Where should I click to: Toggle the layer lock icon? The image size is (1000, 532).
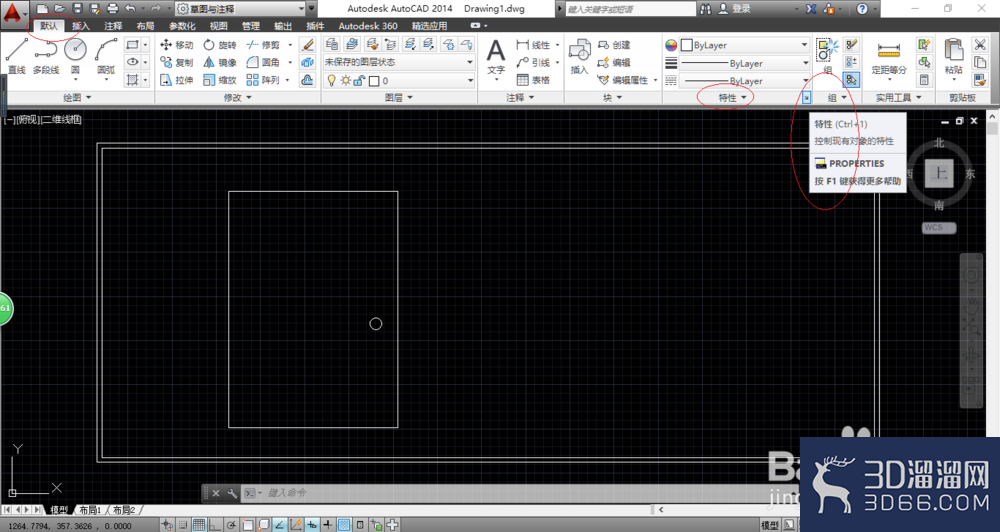[359, 80]
